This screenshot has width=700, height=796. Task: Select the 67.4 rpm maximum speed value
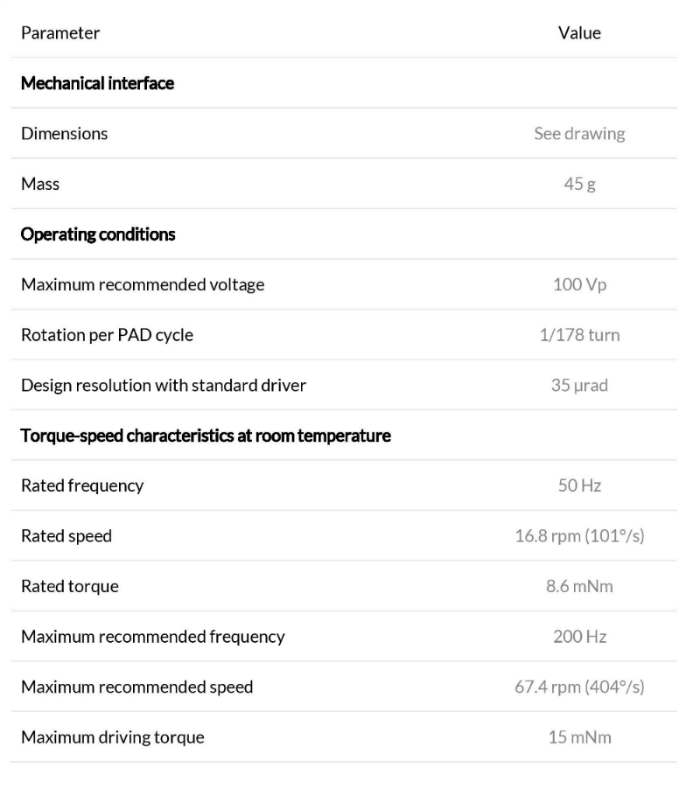579,687
